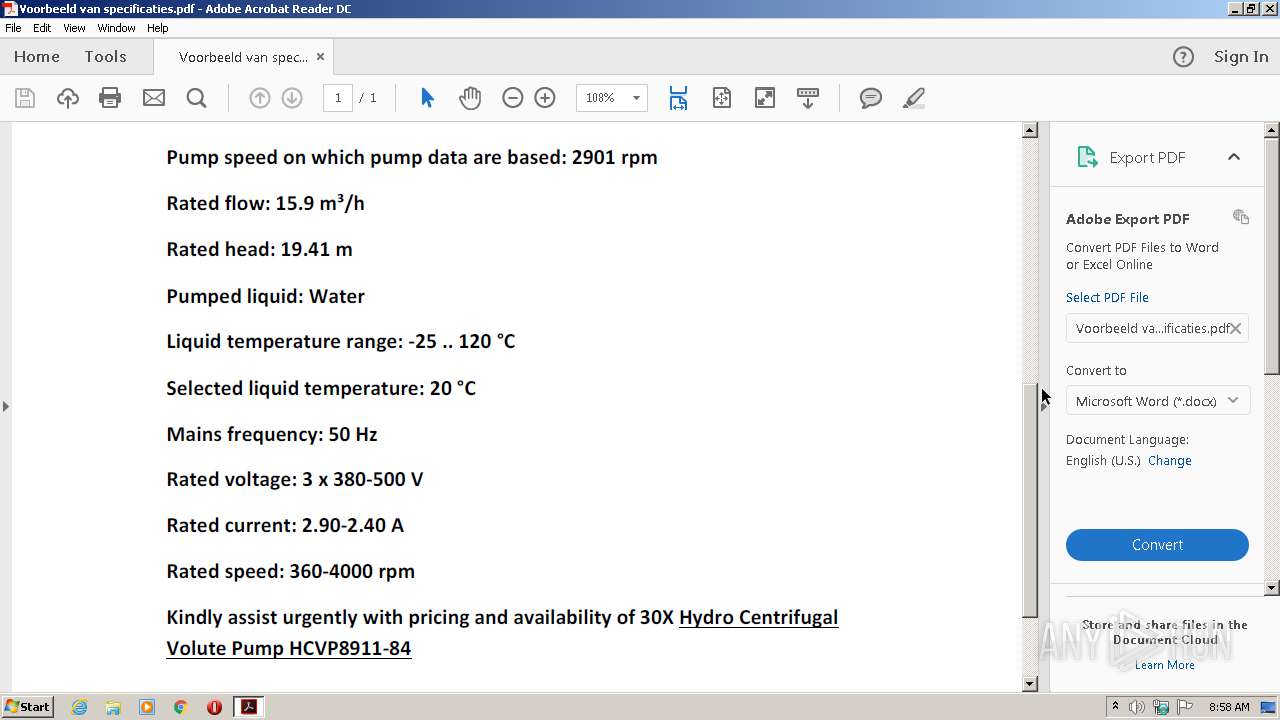This screenshot has height=720, width=1280.
Task: Open the Windows Start button
Action: pos(28,706)
